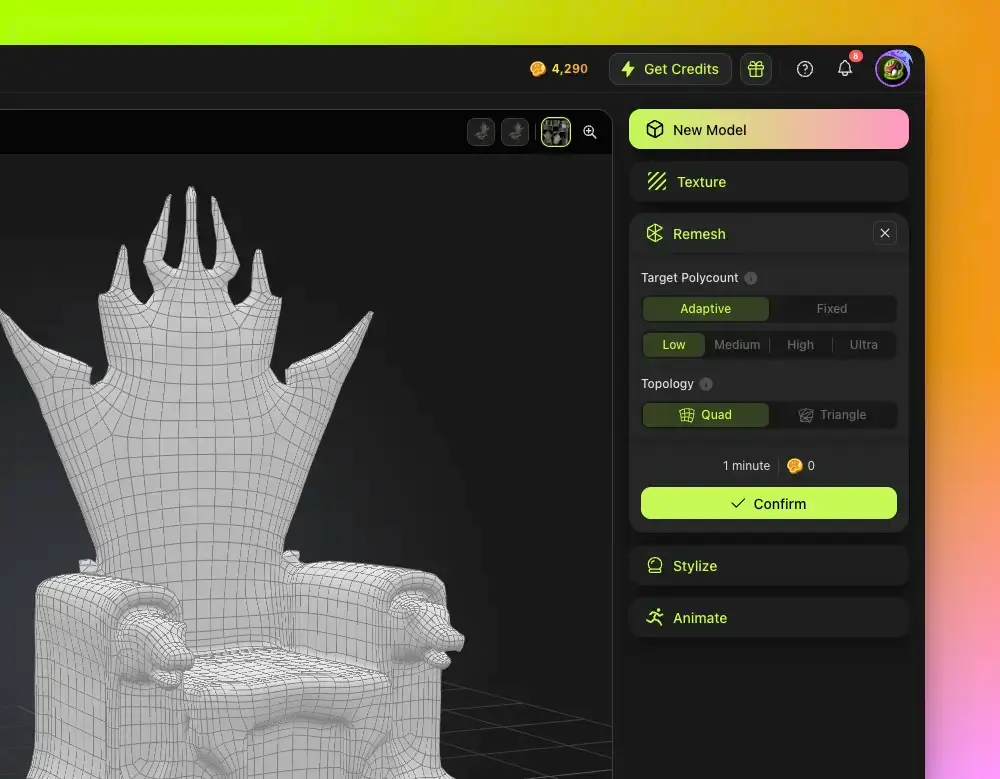Viewport: 1000px width, 779px height.
Task: Select the High polycount option
Action: (x=800, y=344)
